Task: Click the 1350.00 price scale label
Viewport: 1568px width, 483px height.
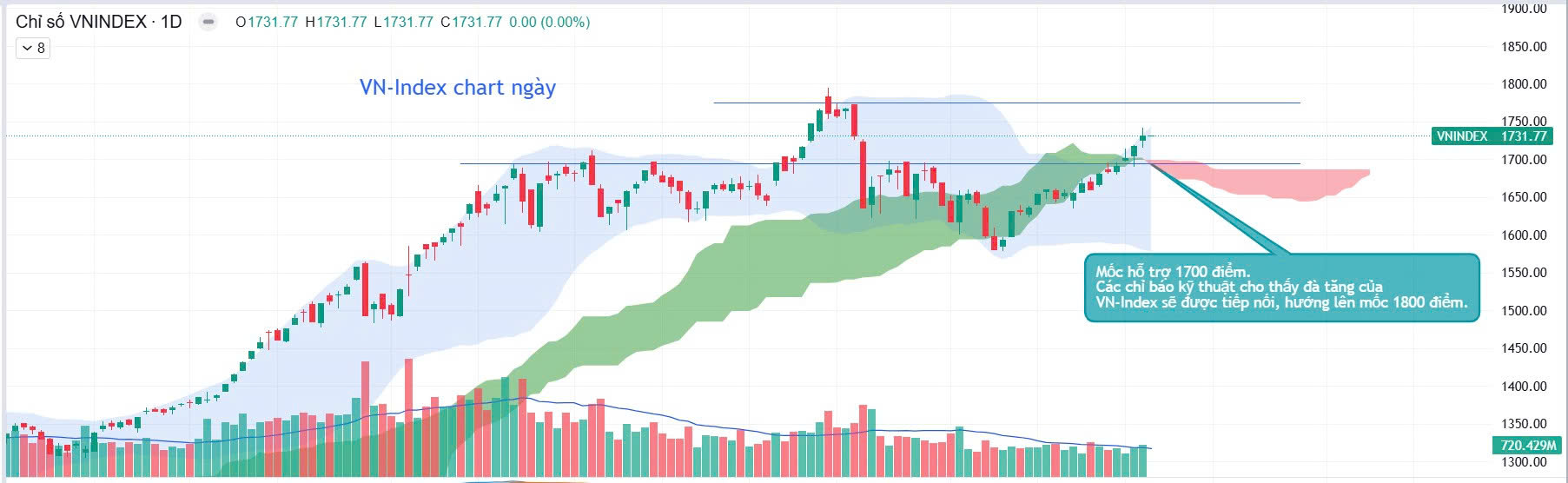Action: [x=1524, y=424]
